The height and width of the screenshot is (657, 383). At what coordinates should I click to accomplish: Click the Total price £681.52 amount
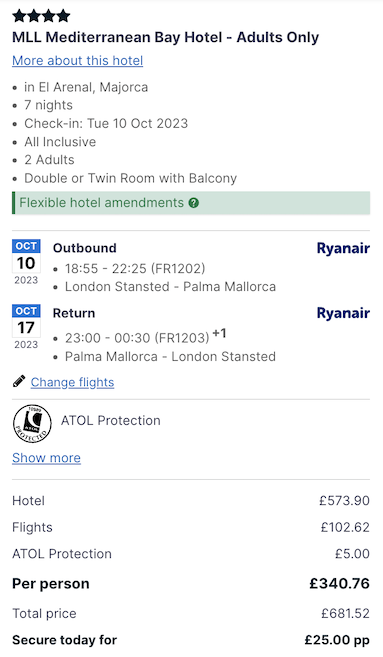coord(345,613)
